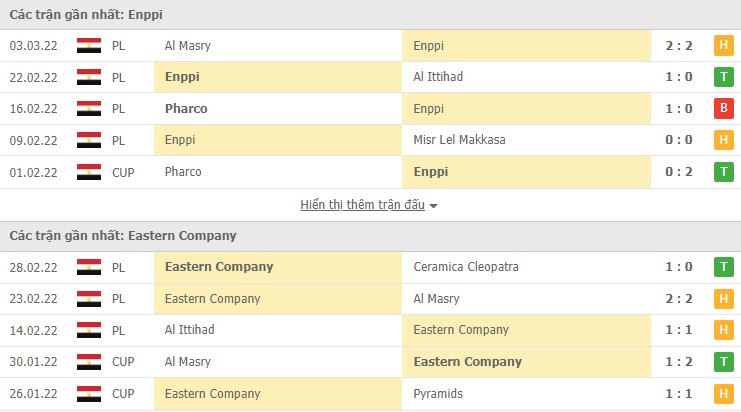Image resolution: width=741 pixels, height=412 pixels.
Task: Click the T badge for the 30.01.22 cup match
Action: pyautogui.click(x=722, y=362)
